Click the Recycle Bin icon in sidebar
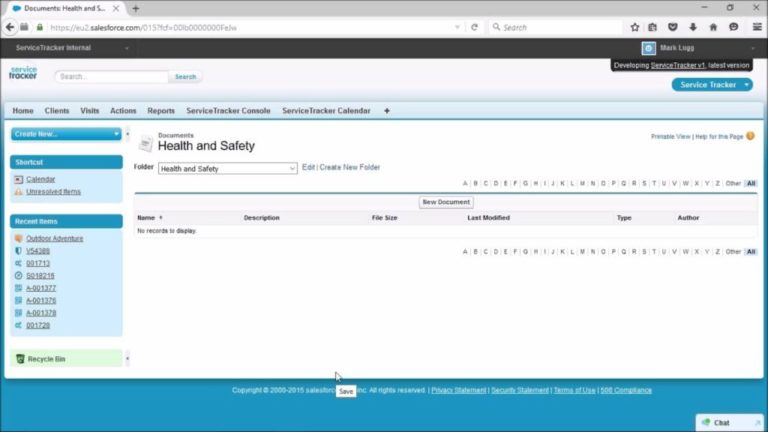 [20, 358]
